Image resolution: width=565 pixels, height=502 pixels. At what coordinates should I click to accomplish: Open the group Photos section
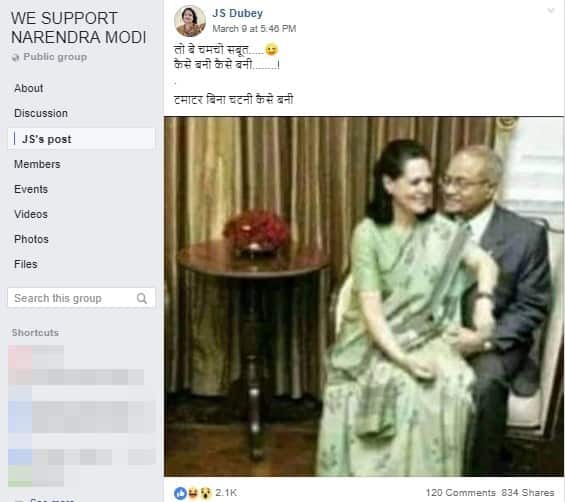pyautogui.click(x=31, y=239)
